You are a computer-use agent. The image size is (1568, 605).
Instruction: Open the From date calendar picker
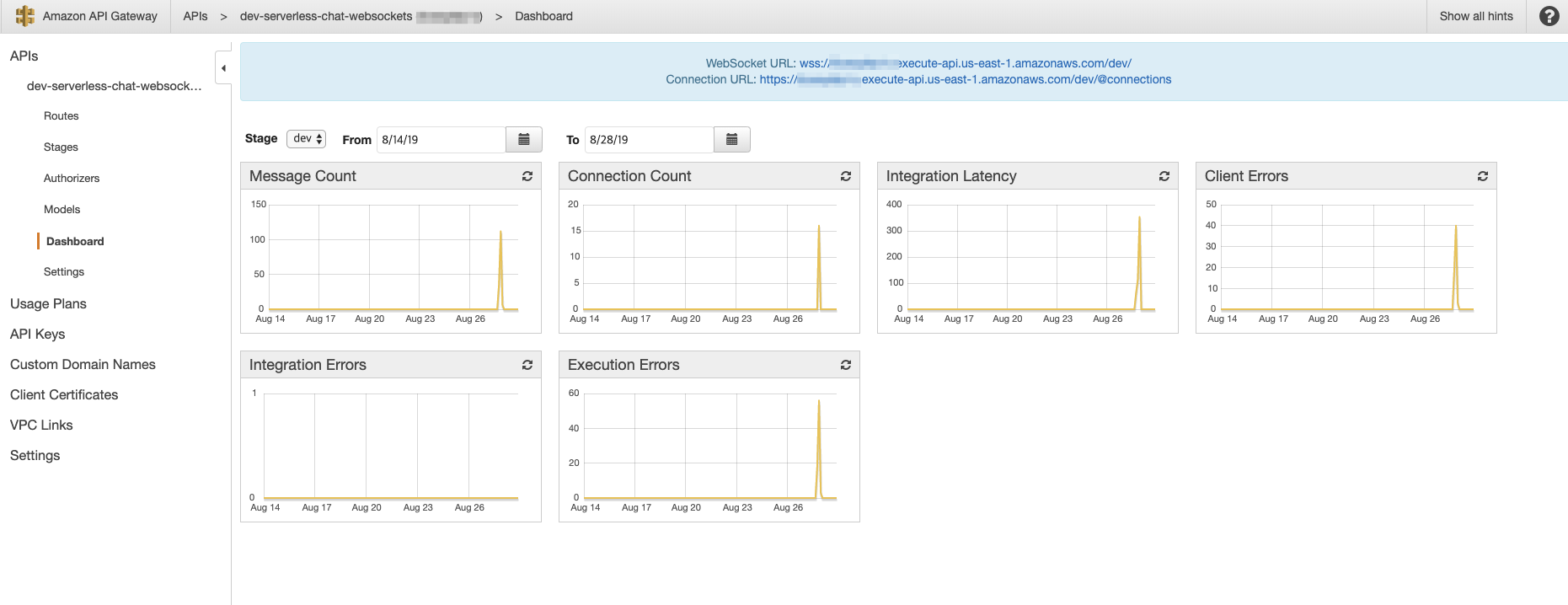pyautogui.click(x=524, y=139)
